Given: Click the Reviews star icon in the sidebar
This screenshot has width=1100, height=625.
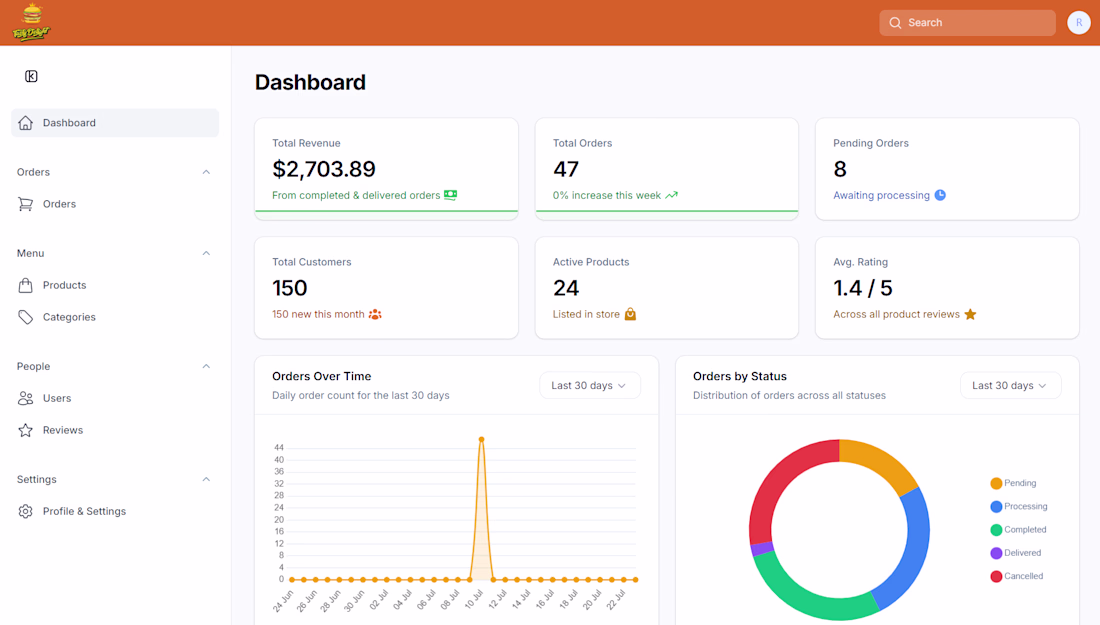Looking at the screenshot, I should point(25,430).
